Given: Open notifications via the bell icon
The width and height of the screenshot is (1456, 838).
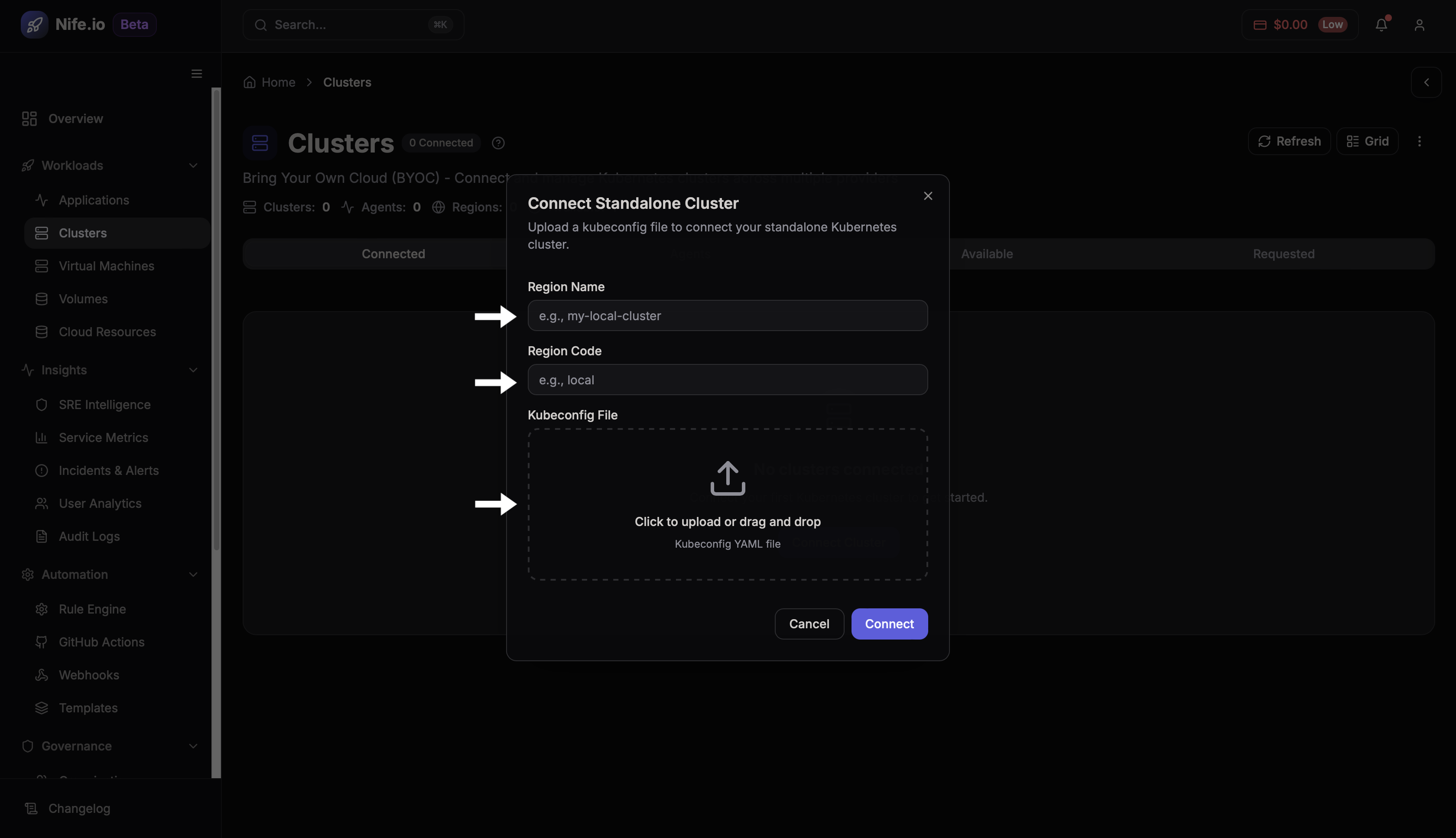Looking at the screenshot, I should pyautogui.click(x=1382, y=25).
